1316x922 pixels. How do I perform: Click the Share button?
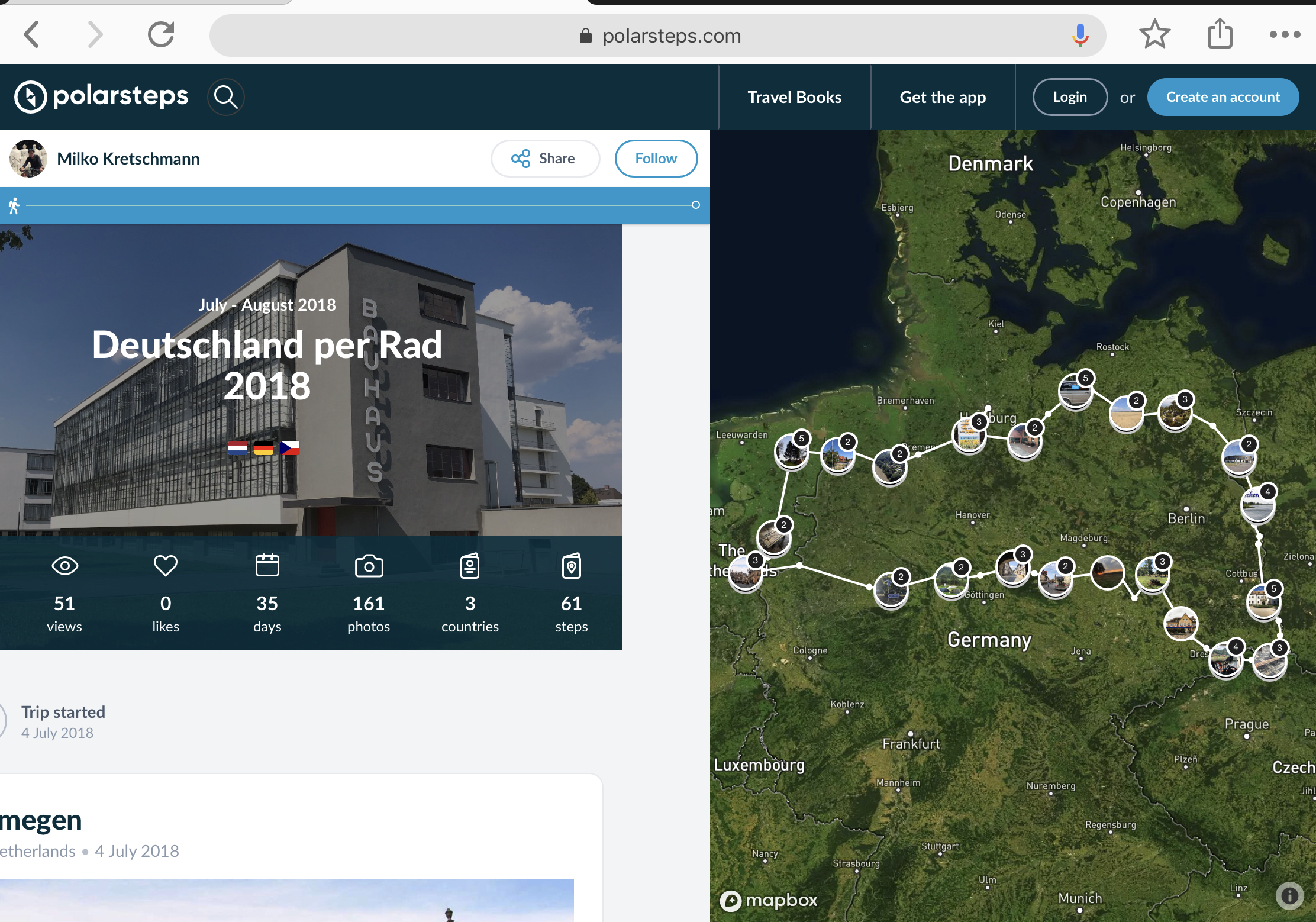[544, 159]
